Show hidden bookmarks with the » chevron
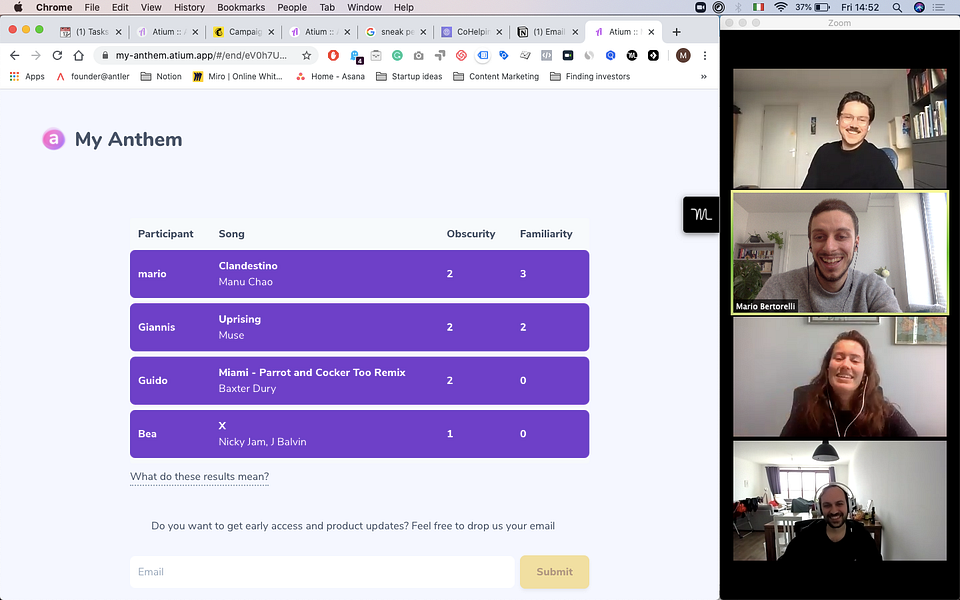Viewport: 960px width, 600px height. pos(703,77)
